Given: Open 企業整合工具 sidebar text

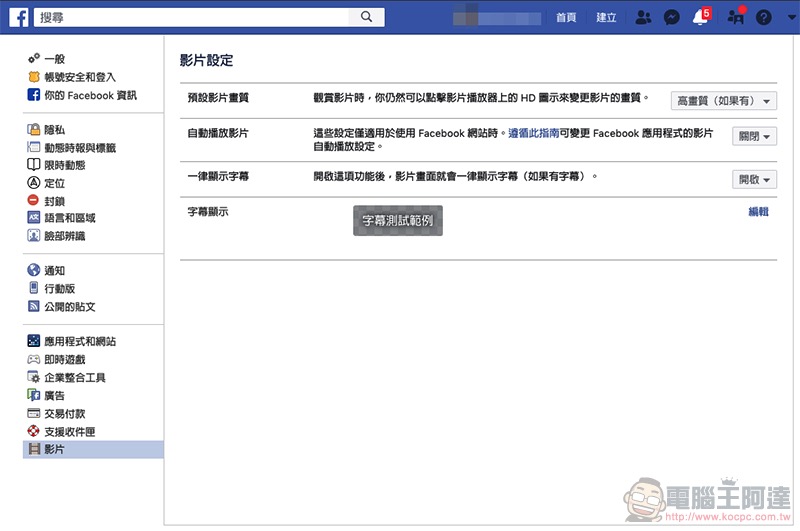Looking at the screenshot, I should click(75, 377).
